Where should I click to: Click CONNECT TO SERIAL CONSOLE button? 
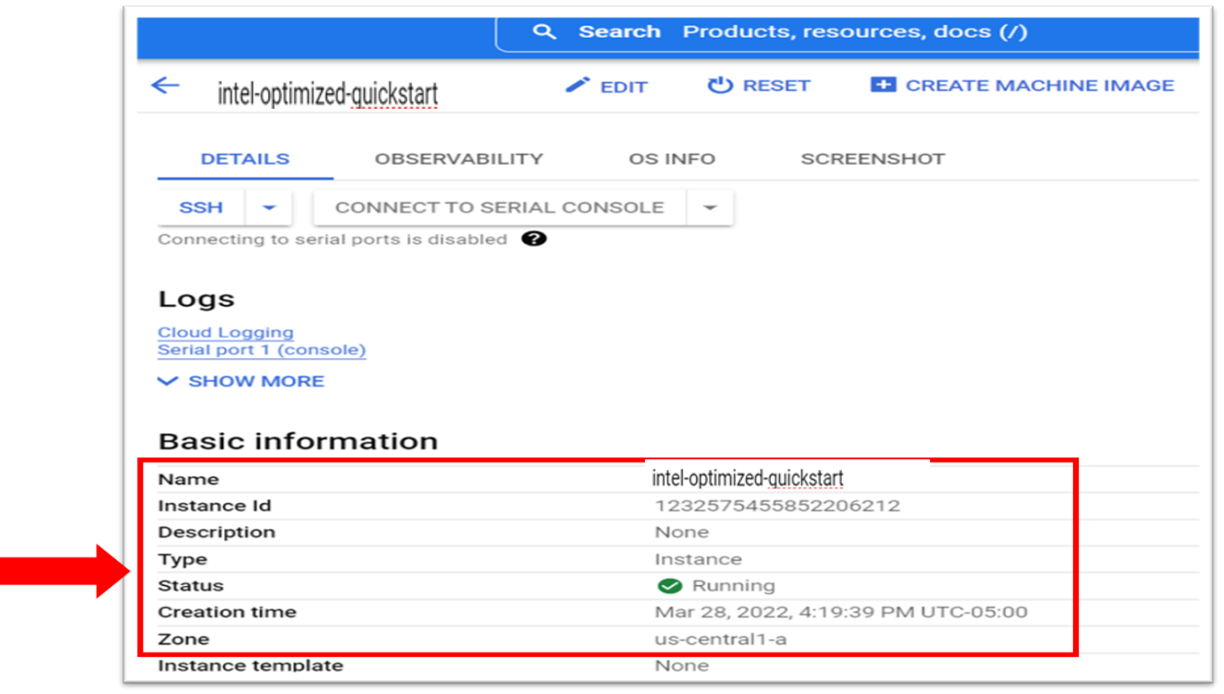point(500,208)
